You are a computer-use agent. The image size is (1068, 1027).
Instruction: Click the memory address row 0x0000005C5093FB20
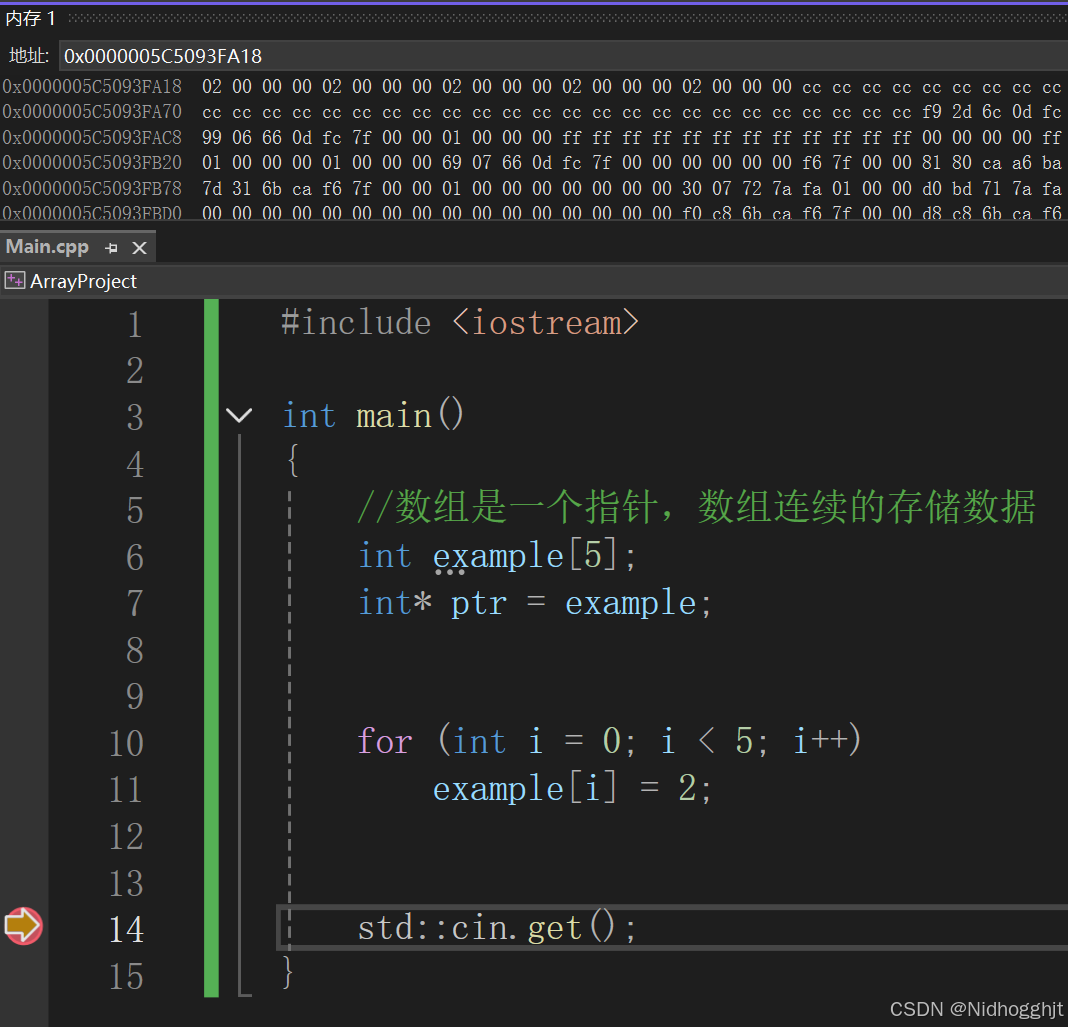pos(92,163)
